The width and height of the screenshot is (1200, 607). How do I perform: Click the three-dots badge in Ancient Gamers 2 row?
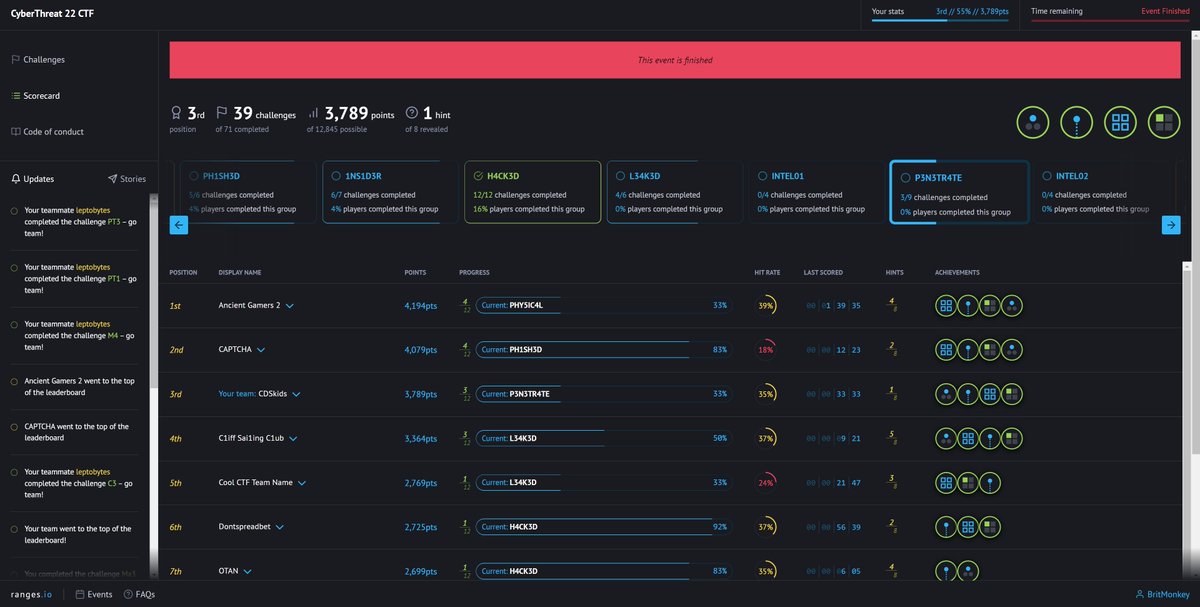(1011, 306)
